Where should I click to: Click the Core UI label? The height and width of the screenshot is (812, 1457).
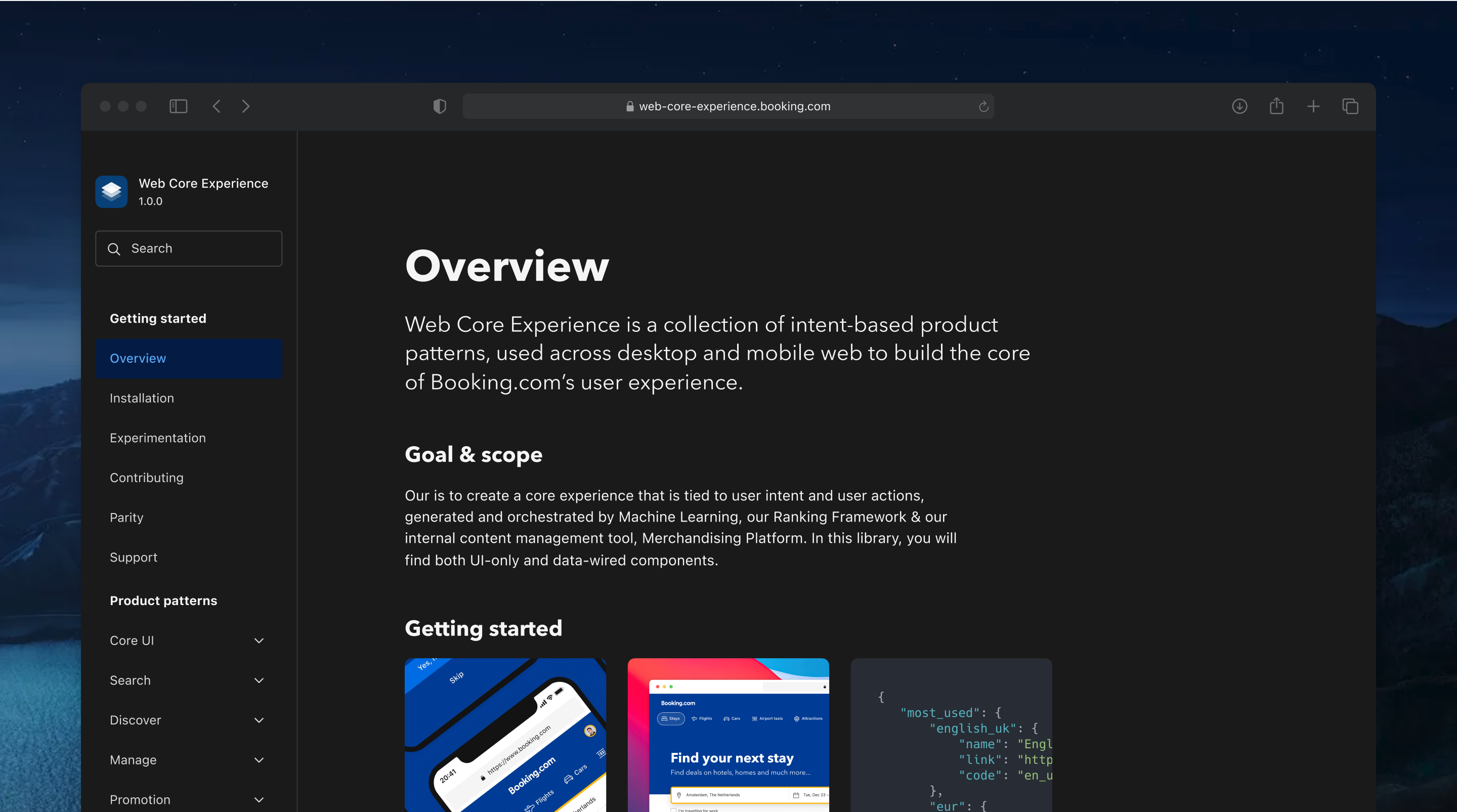132,640
